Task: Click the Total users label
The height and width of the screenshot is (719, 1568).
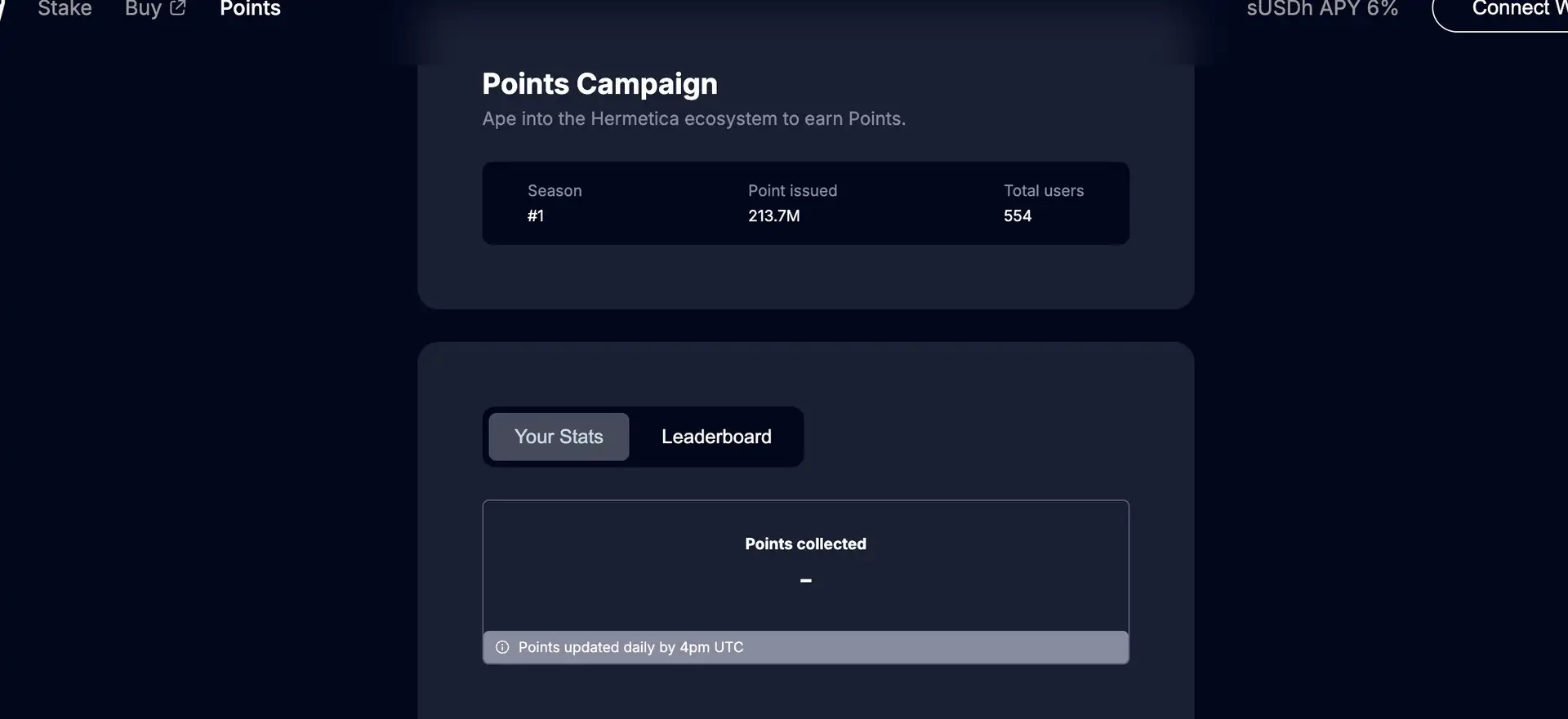Action: (1044, 191)
